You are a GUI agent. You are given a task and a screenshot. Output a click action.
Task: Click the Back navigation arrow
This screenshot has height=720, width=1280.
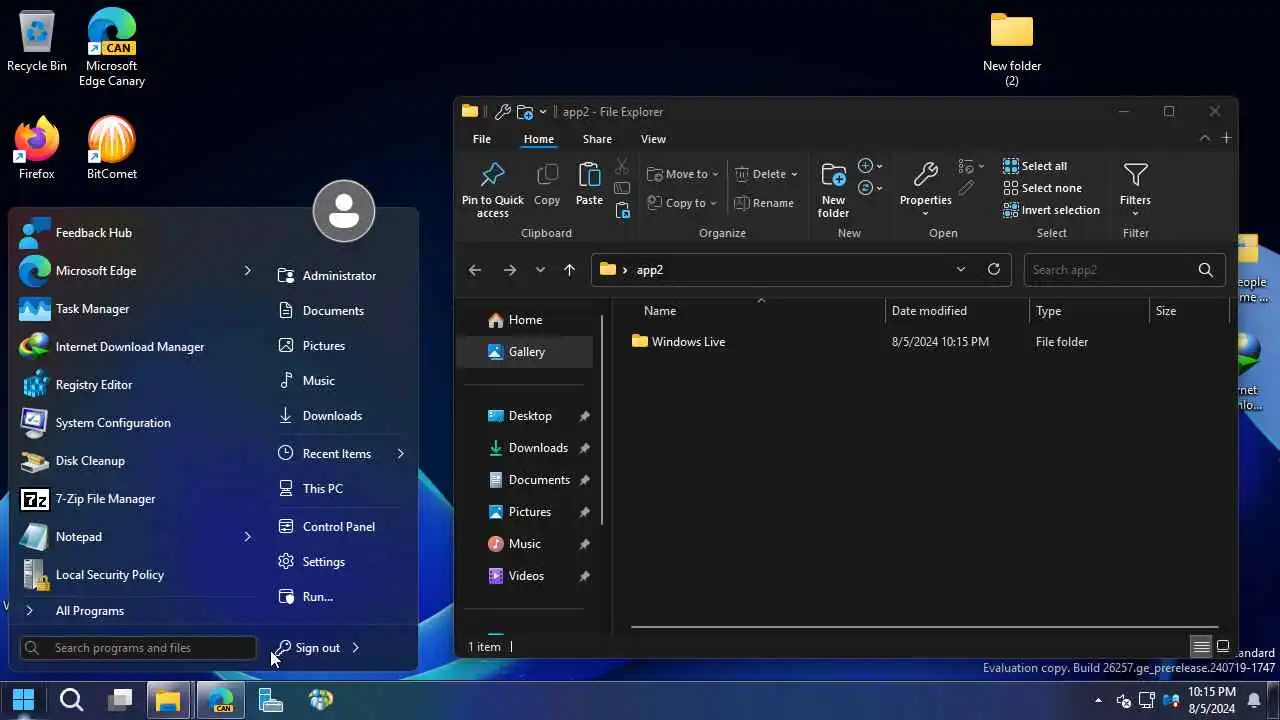(475, 270)
